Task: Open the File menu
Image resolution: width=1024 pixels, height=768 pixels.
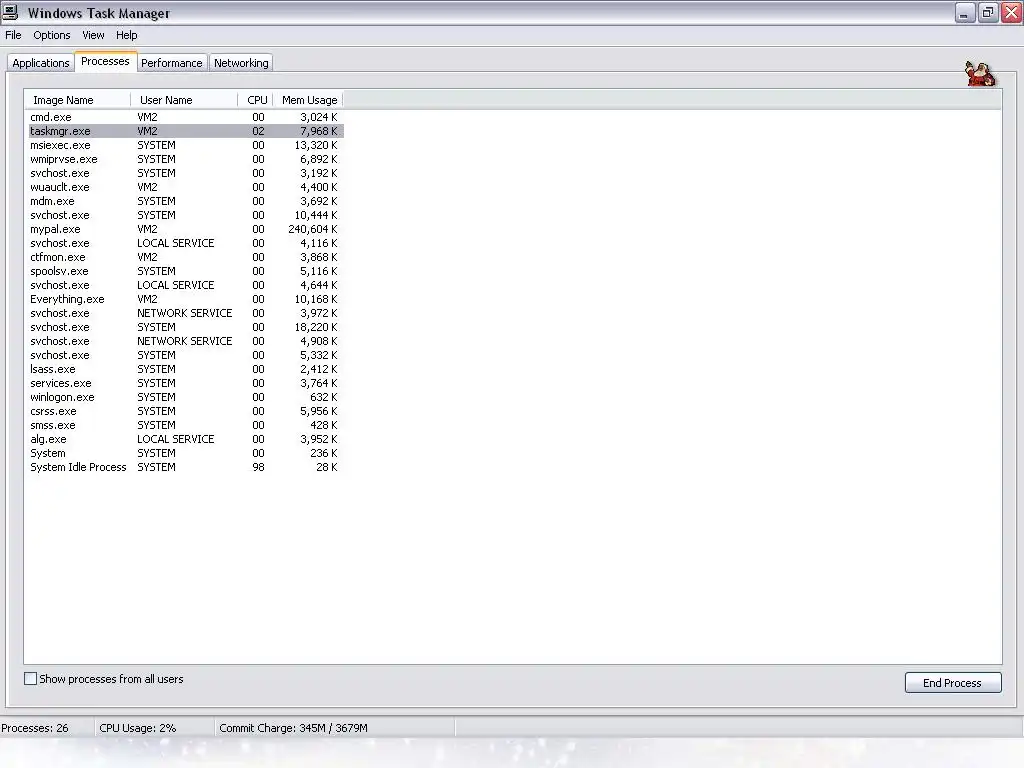Action: (13, 35)
